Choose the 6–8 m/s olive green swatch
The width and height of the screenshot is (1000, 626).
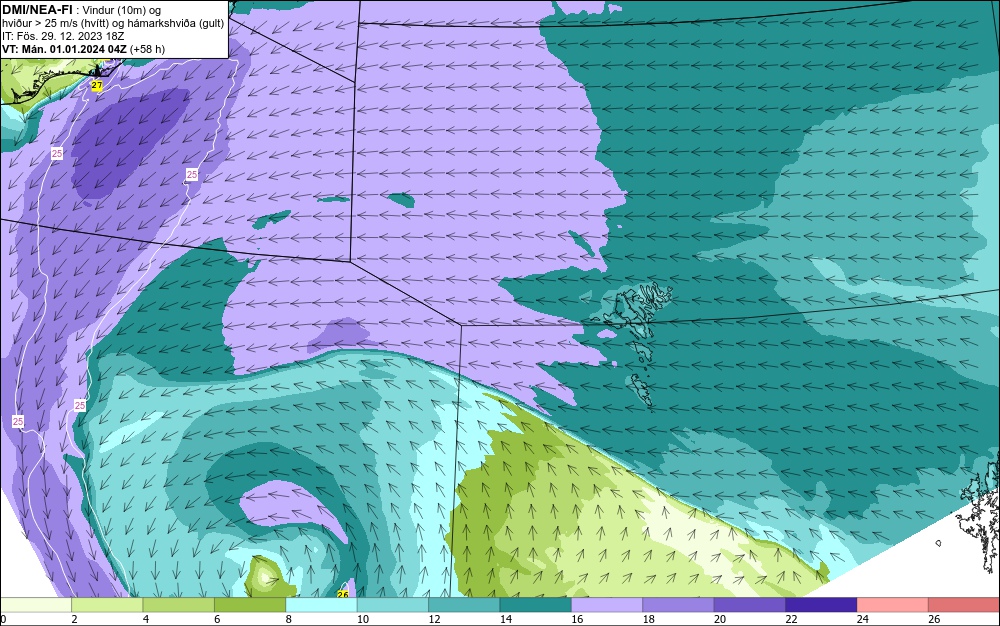(250, 605)
